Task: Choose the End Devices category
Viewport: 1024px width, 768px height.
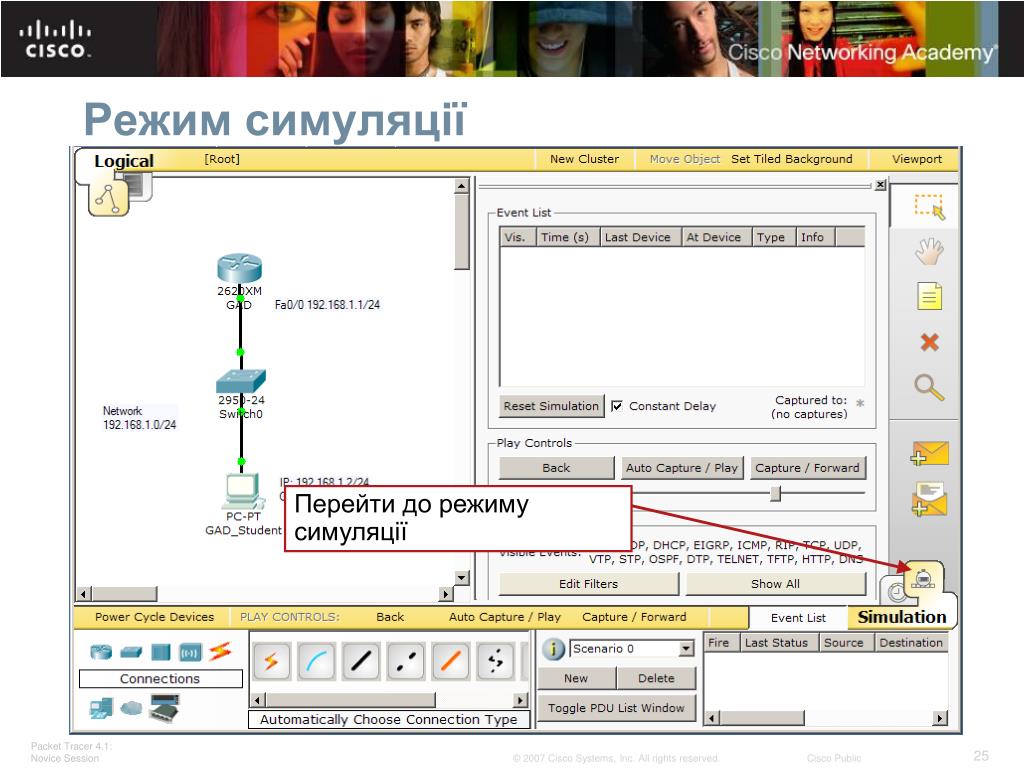Action: pyautogui.click(x=101, y=708)
